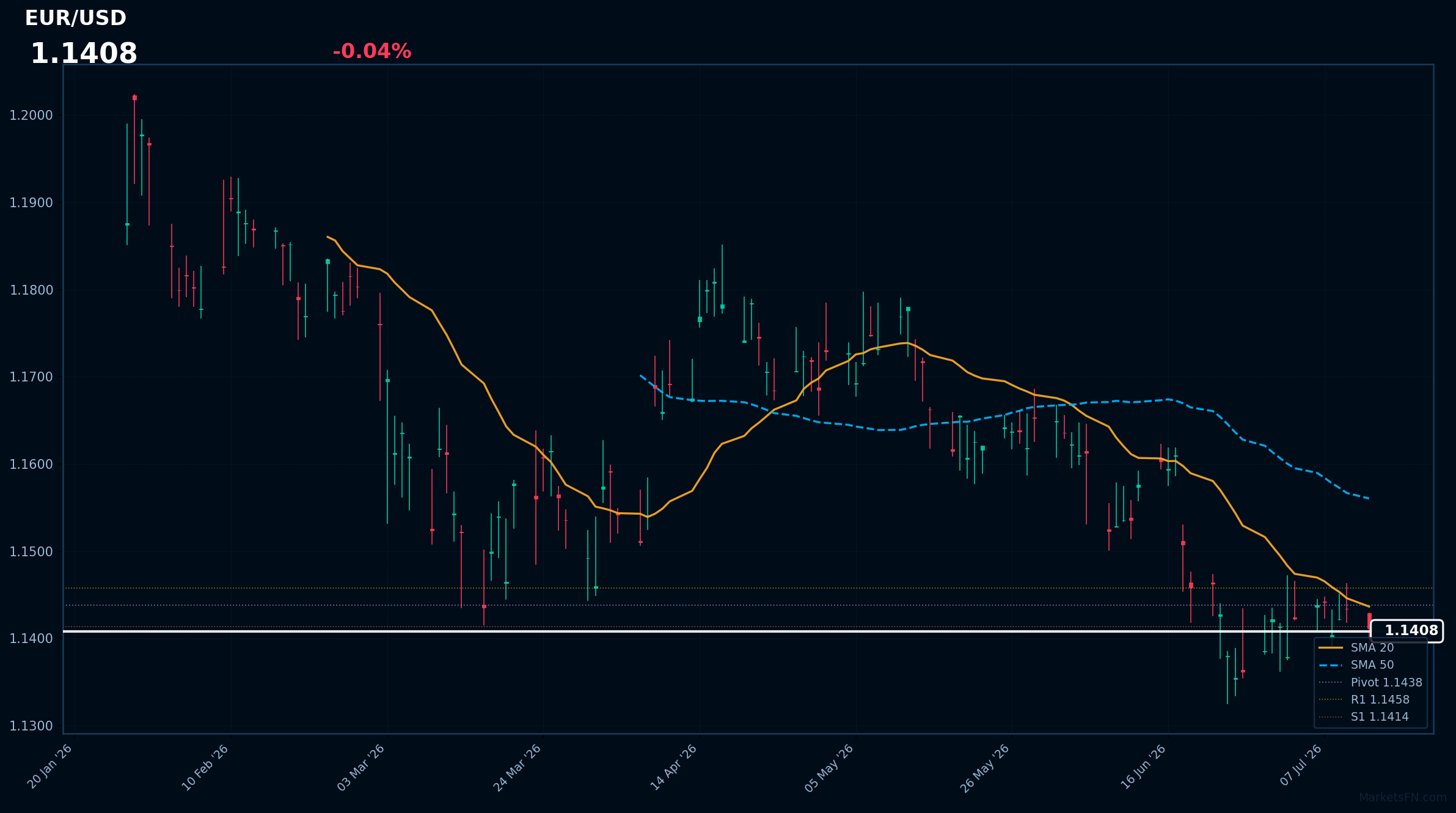The width and height of the screenshot is (1456, 813).
Task: Click the large 1.1408 price header
Action: point(84,54)
